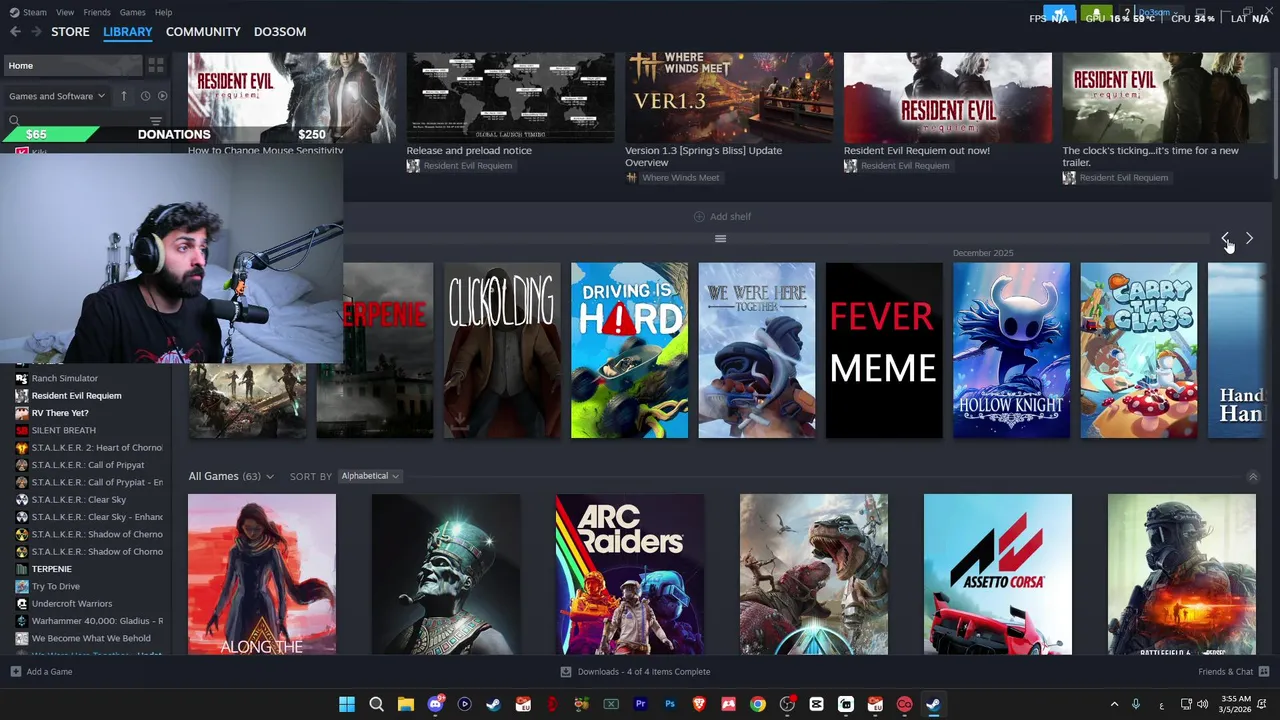Open Carry the Glass game cover
The image size is (1280, 720).
[1138, 350]
